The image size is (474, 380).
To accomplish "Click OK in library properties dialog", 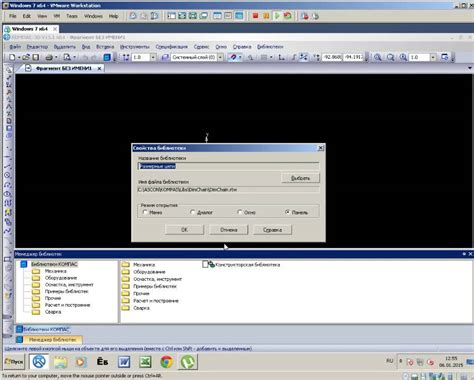I will [x=184, y=230].
